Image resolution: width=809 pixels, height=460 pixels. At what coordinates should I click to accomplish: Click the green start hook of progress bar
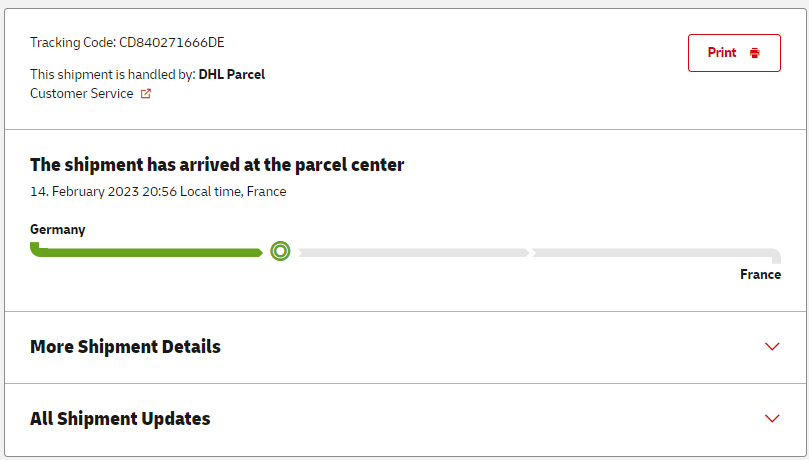(x=35, y=248)
